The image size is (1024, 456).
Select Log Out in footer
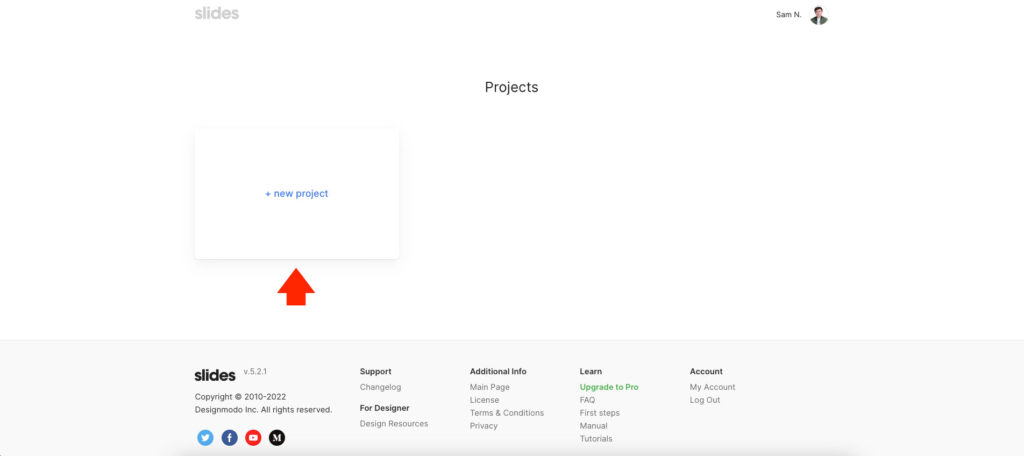coord(705,400)
